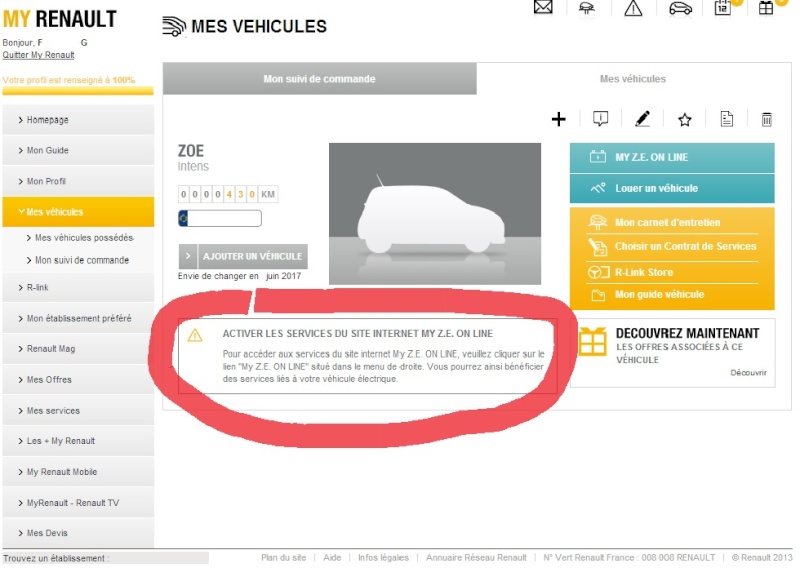The image size is (800, 568).
Task: Switch to Mon suivi de commande tab
Action: [x=319, y=79]
